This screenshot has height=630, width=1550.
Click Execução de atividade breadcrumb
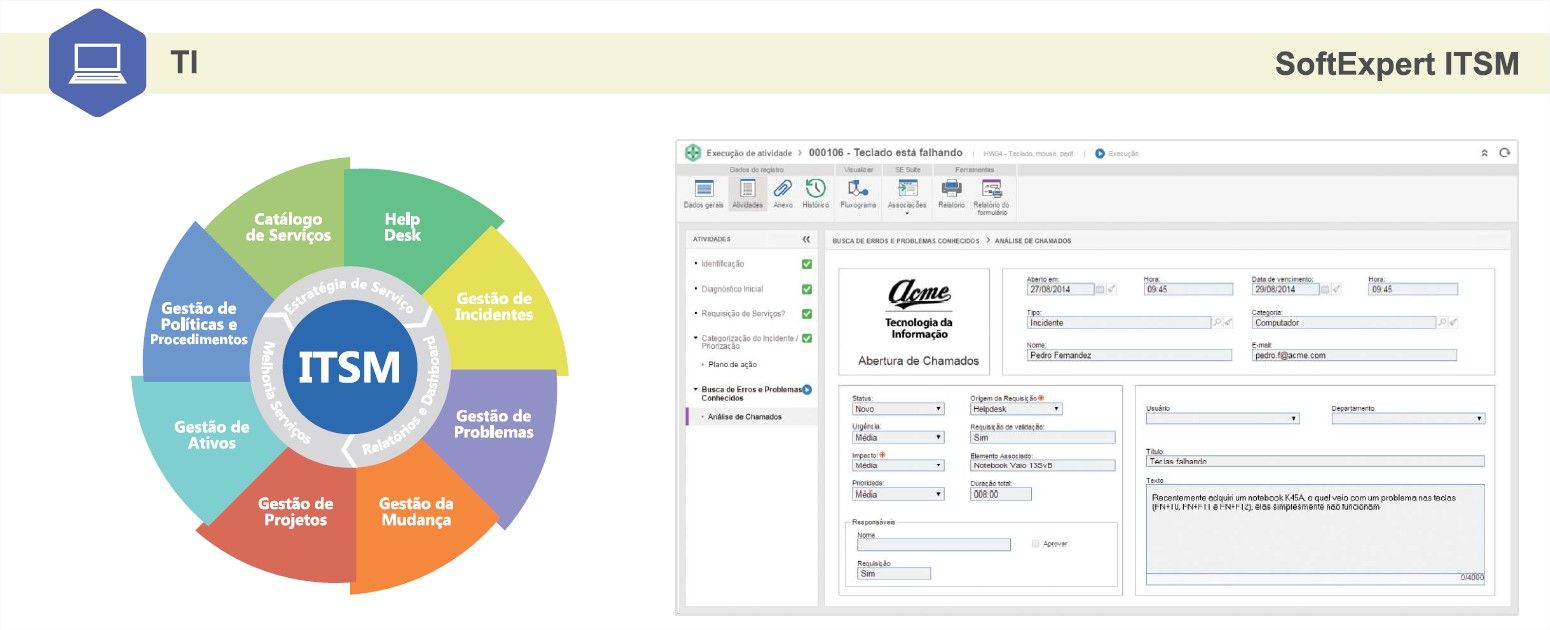click(748, 153)
